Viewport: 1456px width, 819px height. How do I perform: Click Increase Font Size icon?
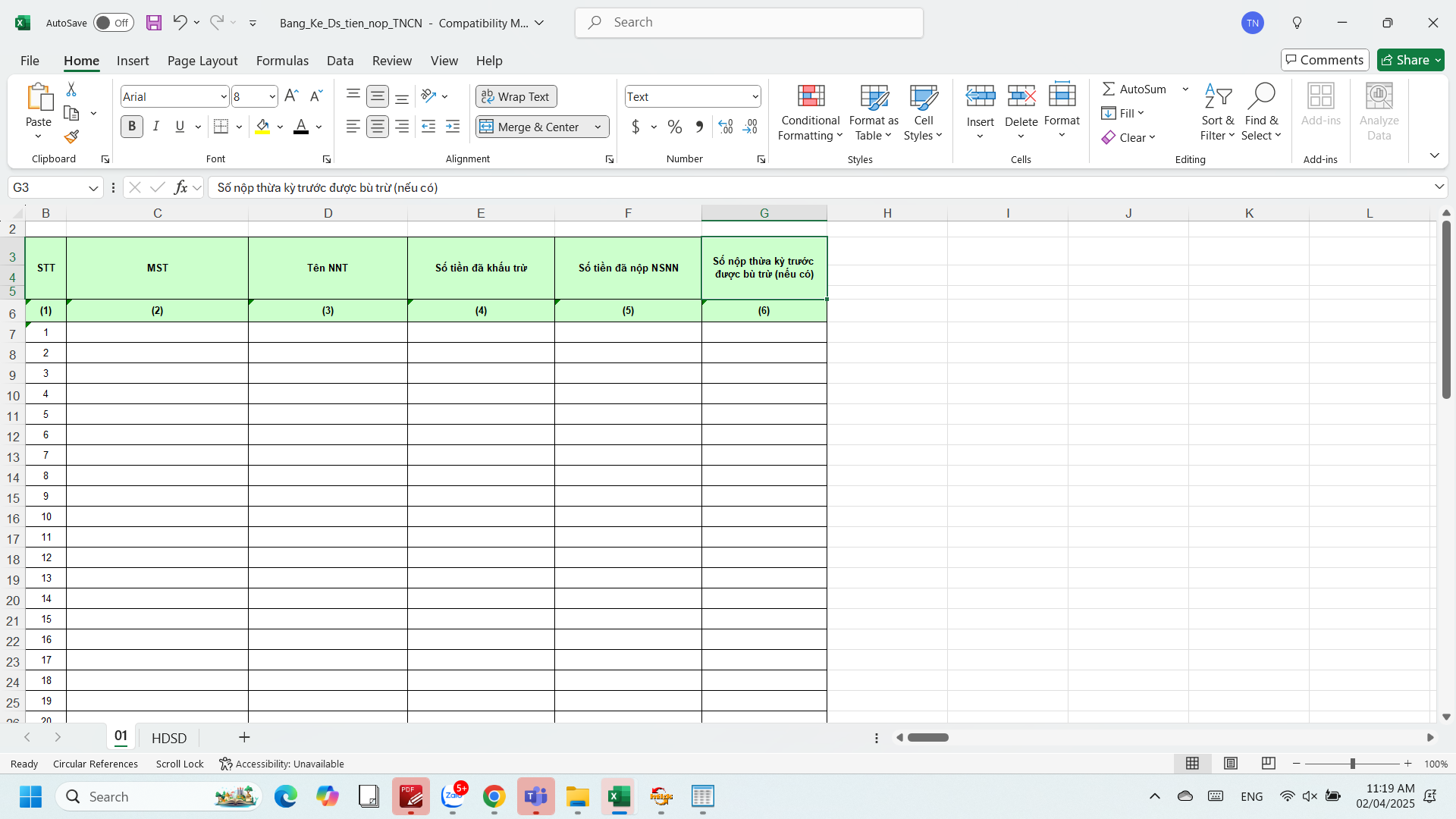pyautogui.click(x=291, y=96)
